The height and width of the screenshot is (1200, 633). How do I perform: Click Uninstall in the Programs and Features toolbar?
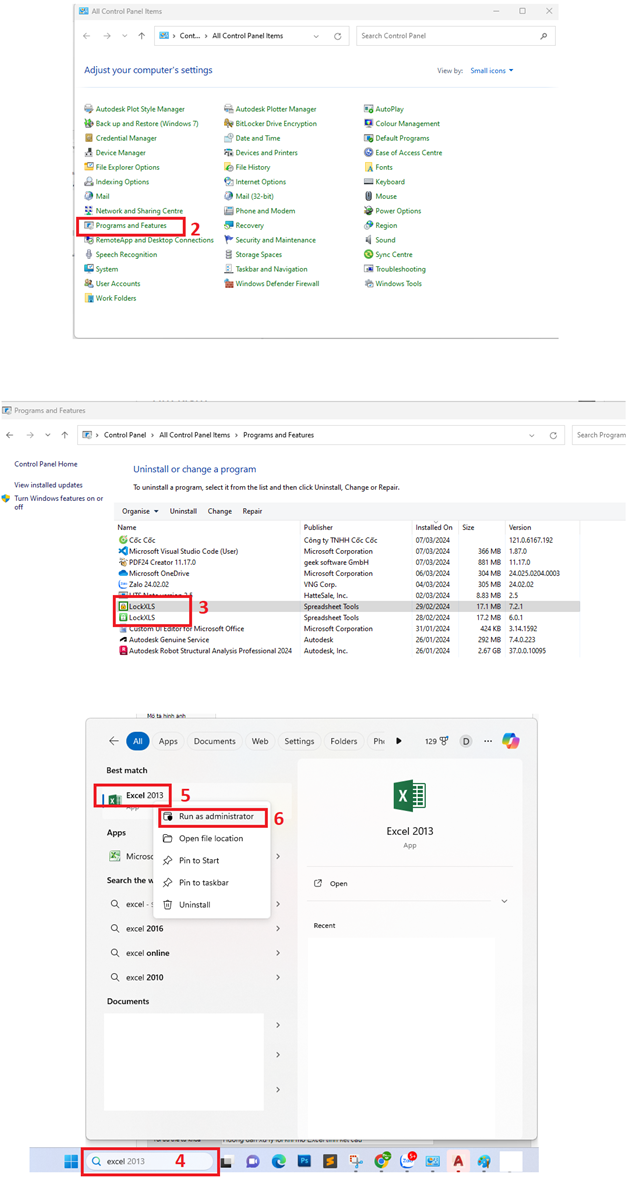[183, 511]
